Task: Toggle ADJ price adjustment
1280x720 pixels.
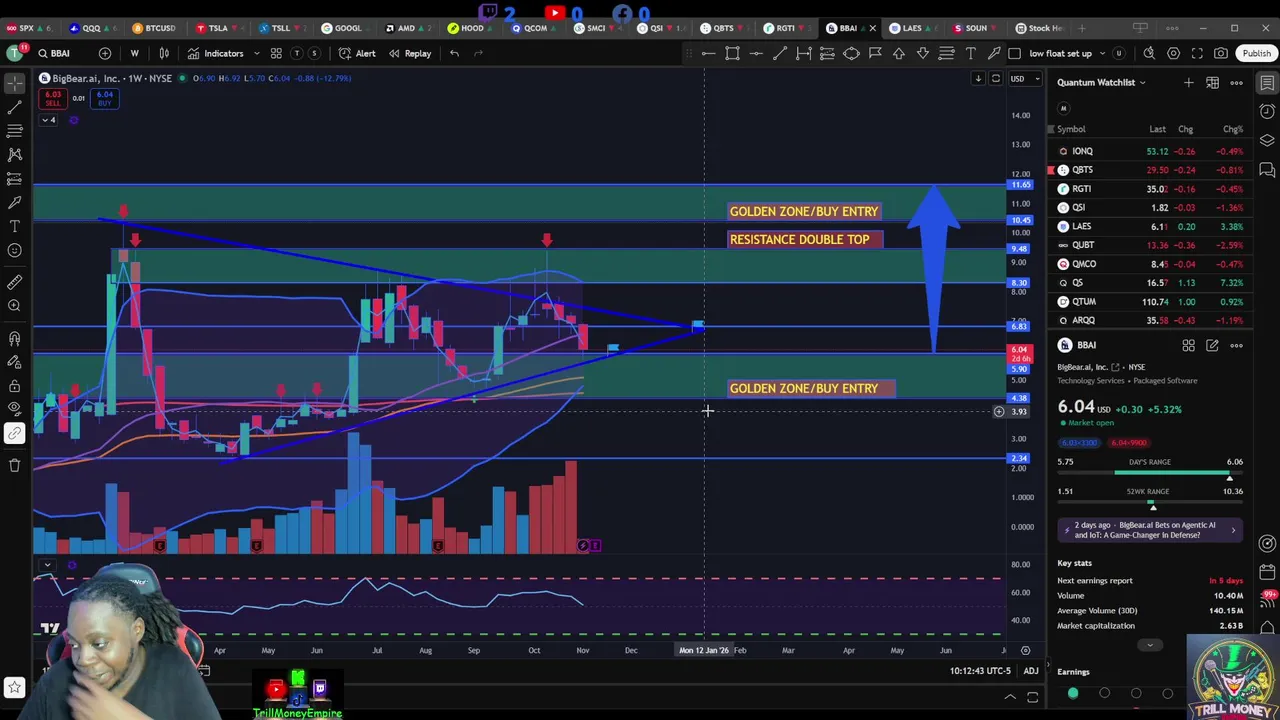Action: point(1030,671)
